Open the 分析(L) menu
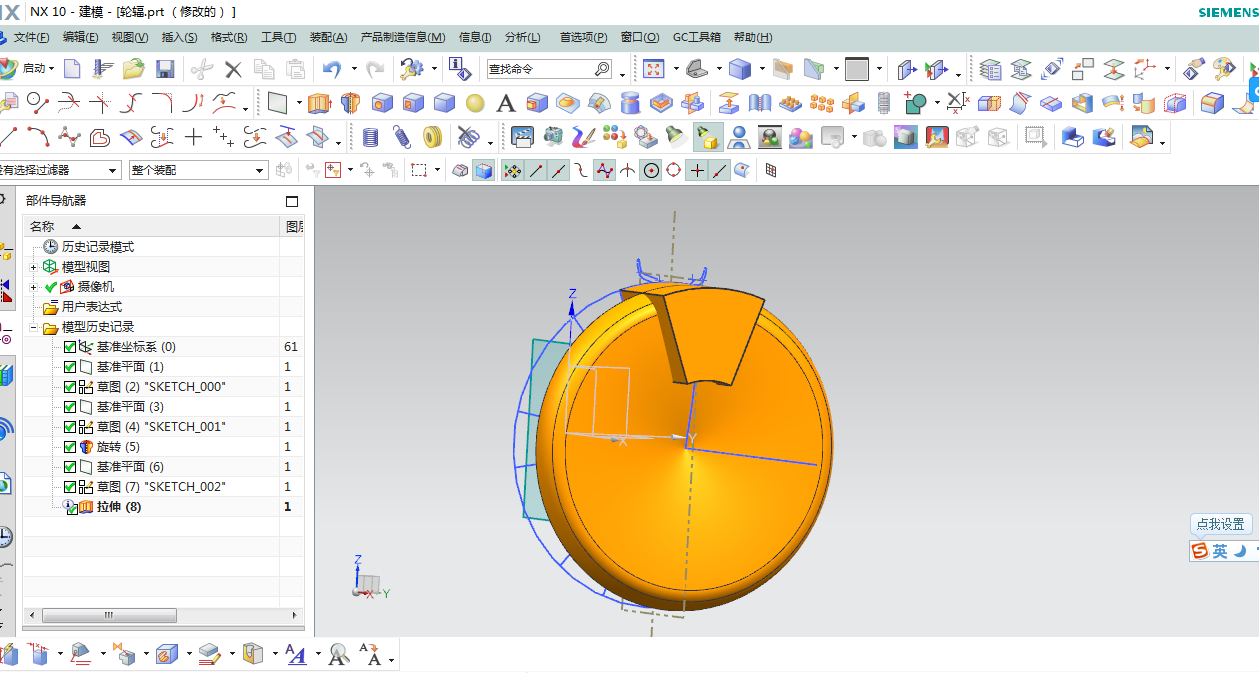 522,37
